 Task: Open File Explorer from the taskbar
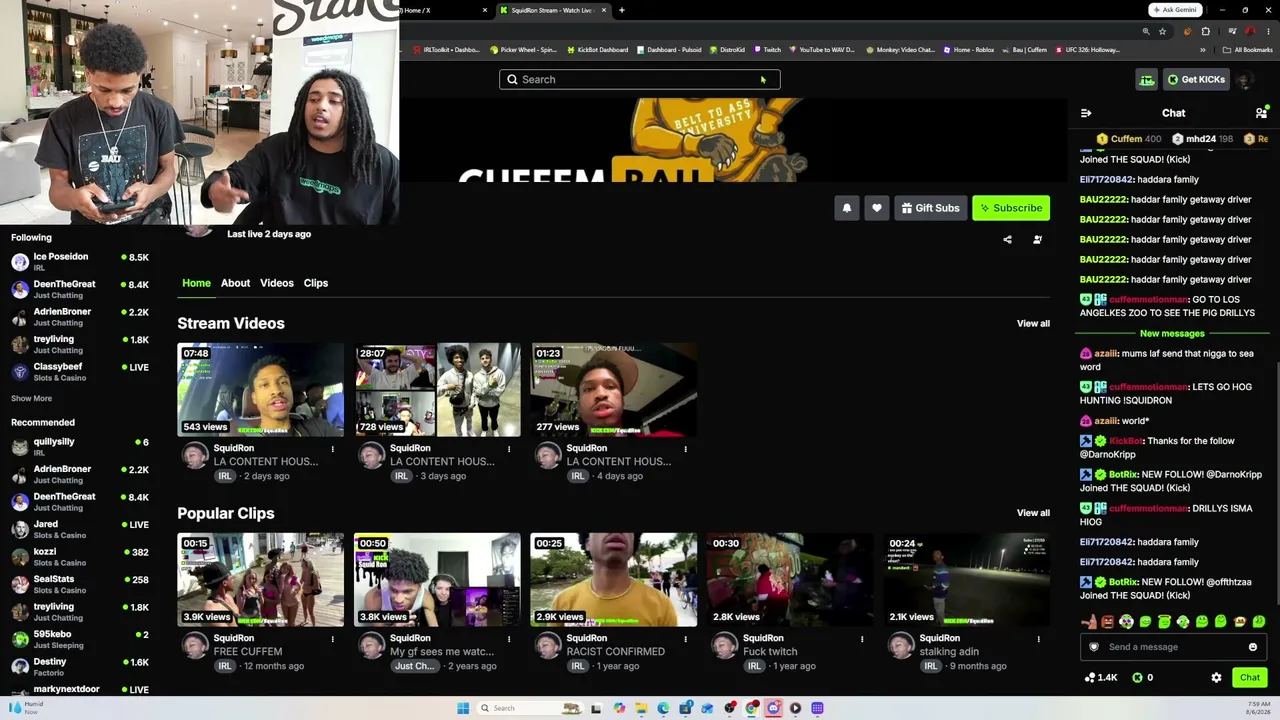(x=641, y=708)
